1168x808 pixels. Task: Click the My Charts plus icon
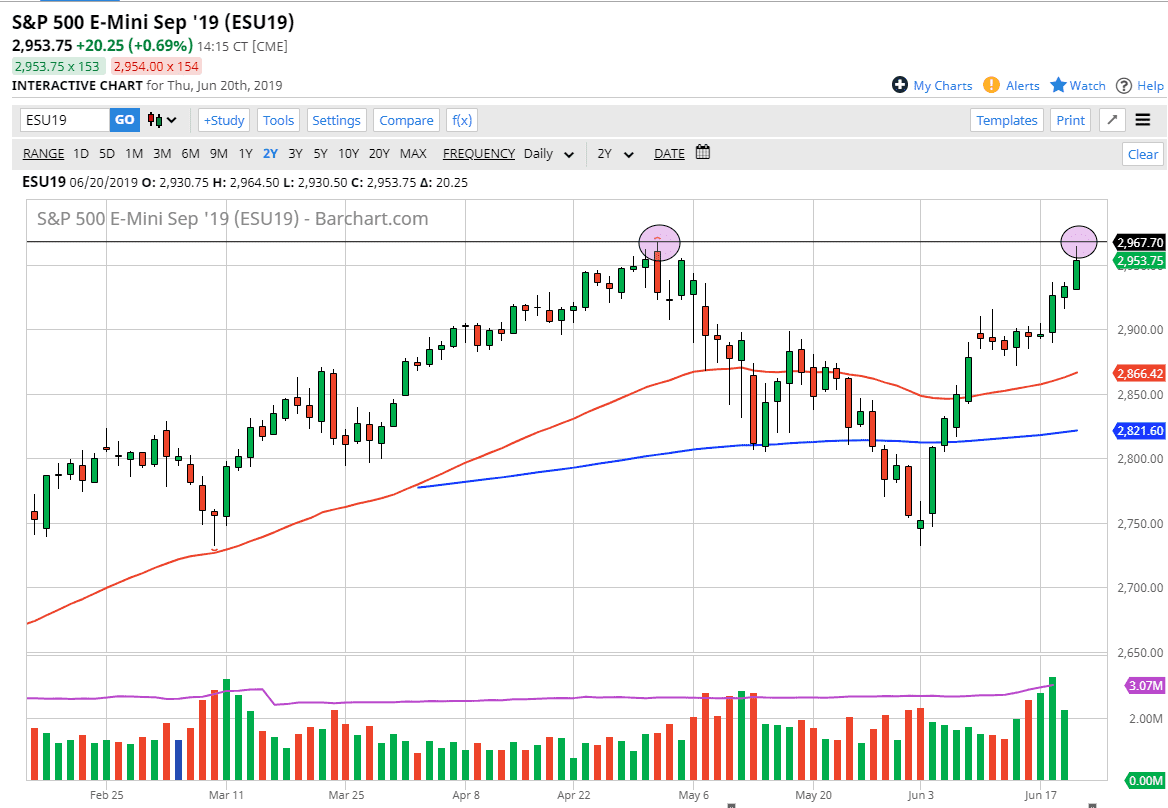[x=900, y=85]
